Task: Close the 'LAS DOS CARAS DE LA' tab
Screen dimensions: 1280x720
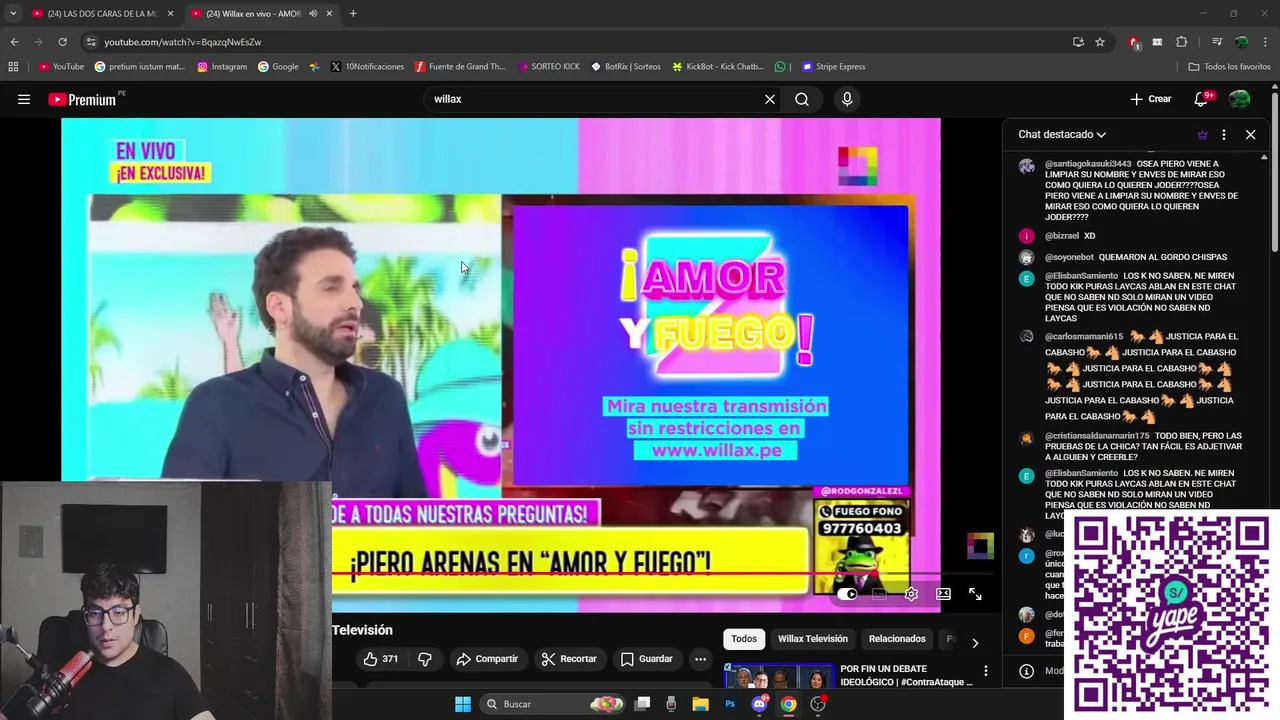Action: point(170,14)
